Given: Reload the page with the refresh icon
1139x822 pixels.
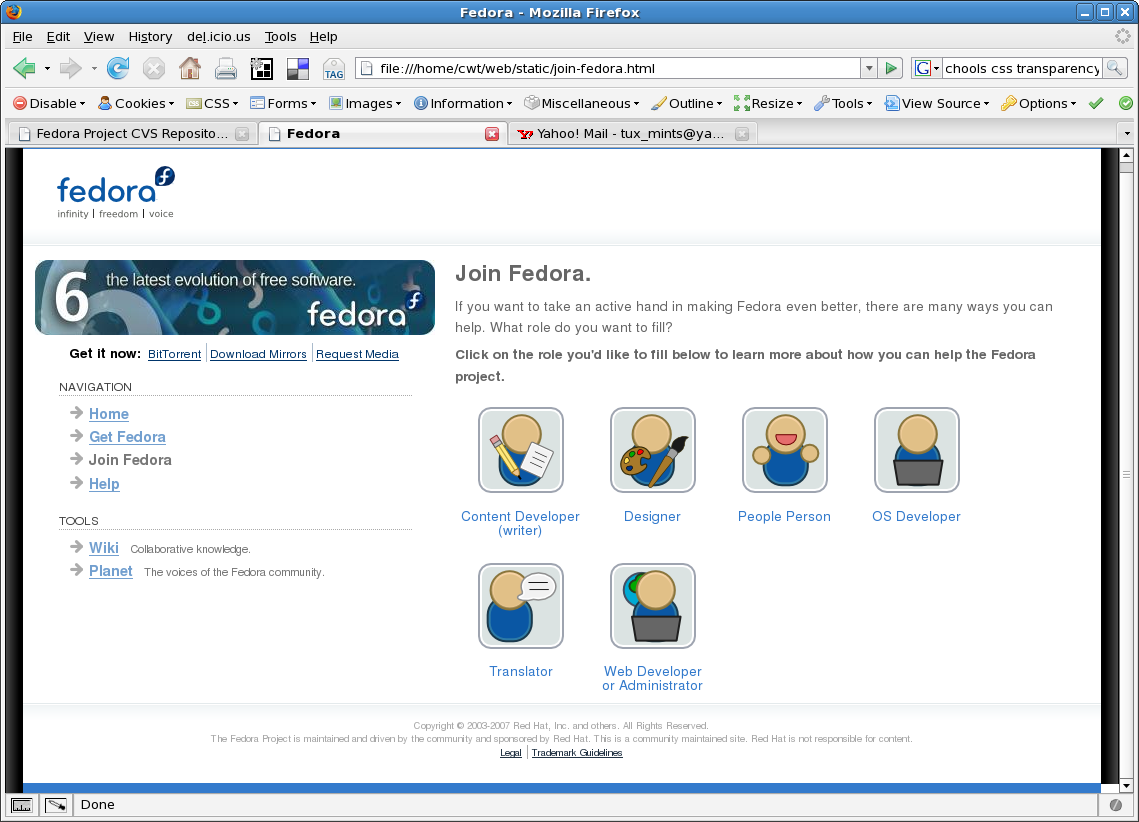Looking at the screenshot, I should coord(118,68).
